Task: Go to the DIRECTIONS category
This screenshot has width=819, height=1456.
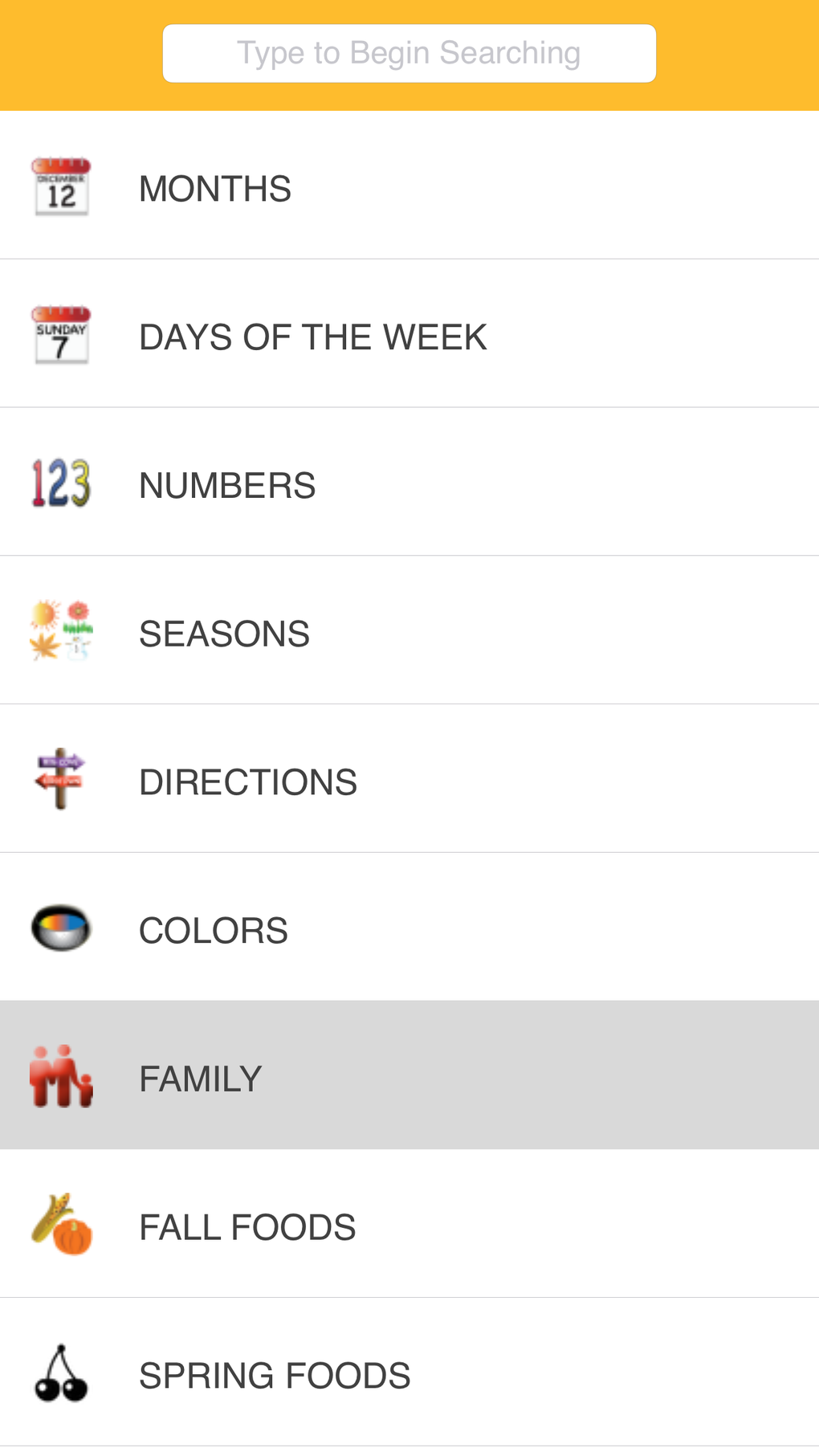Action: tap(248, 783)
